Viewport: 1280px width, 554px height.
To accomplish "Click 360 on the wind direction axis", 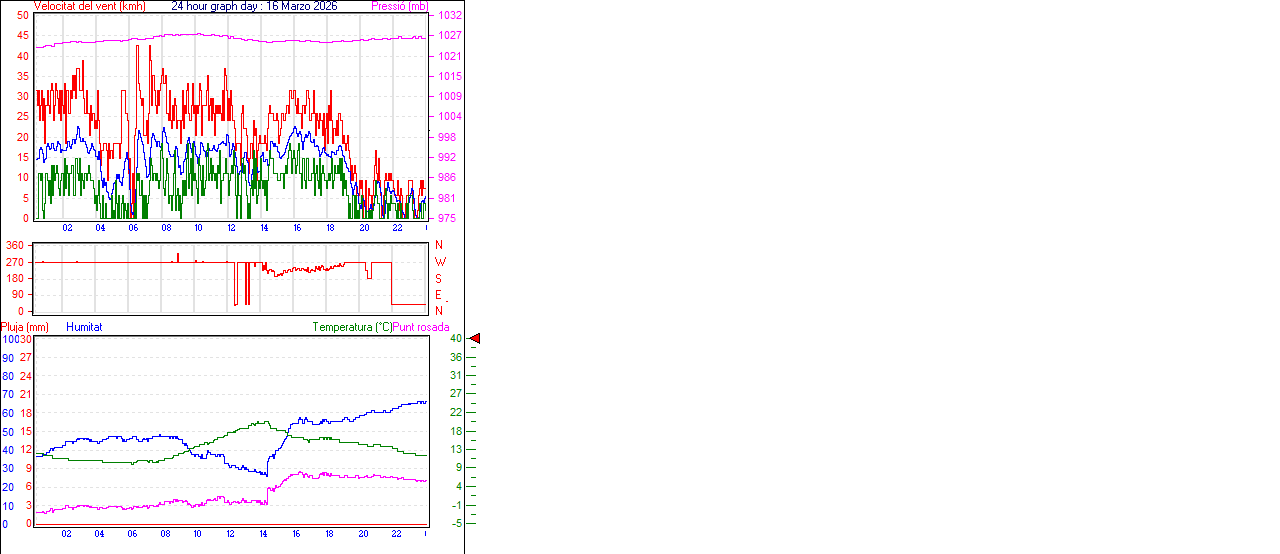I will click(x=15, y=246).
